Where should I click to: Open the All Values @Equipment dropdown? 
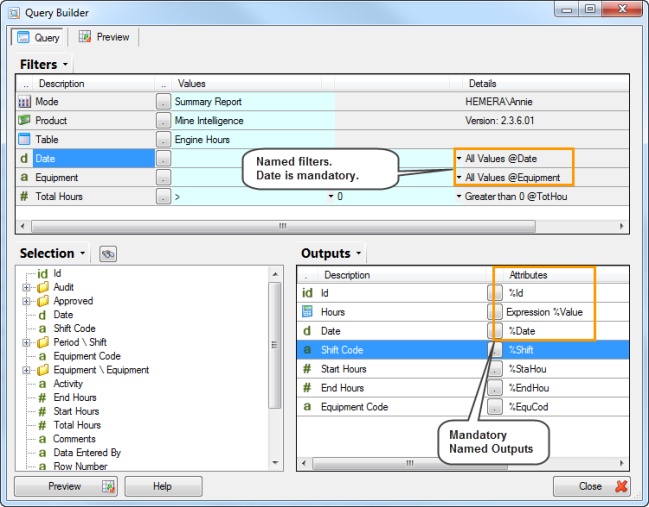[x=459, y=177]
